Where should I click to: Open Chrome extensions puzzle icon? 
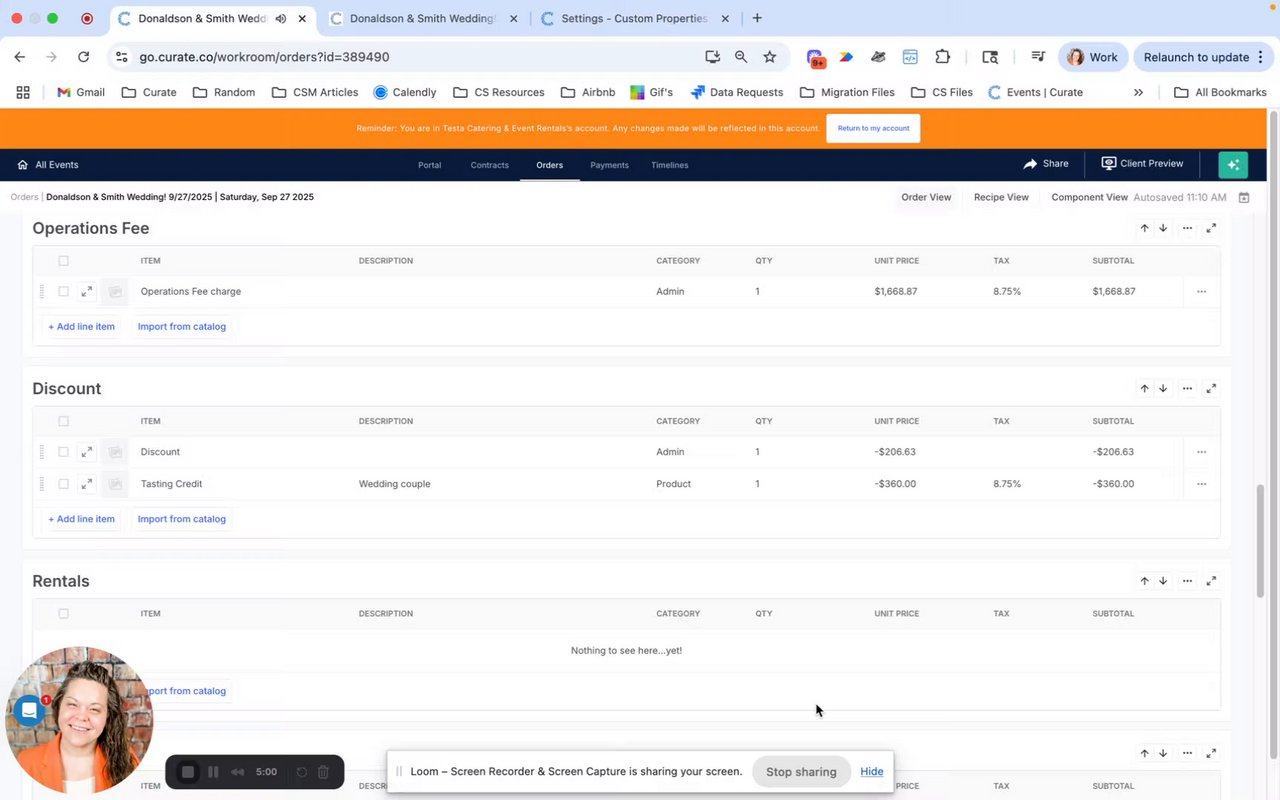tap(942, 57)
